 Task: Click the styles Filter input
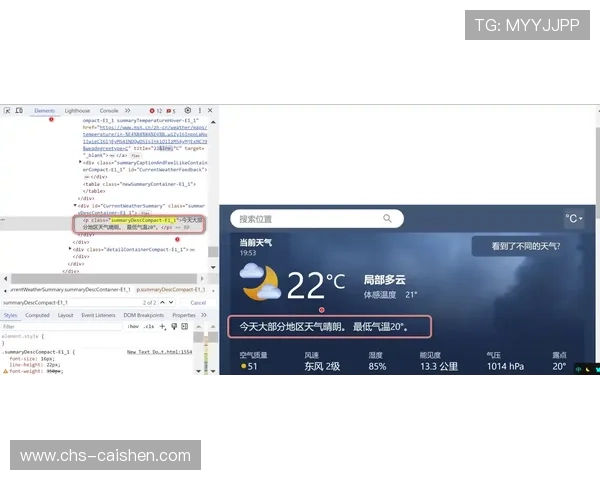[61, 327]
